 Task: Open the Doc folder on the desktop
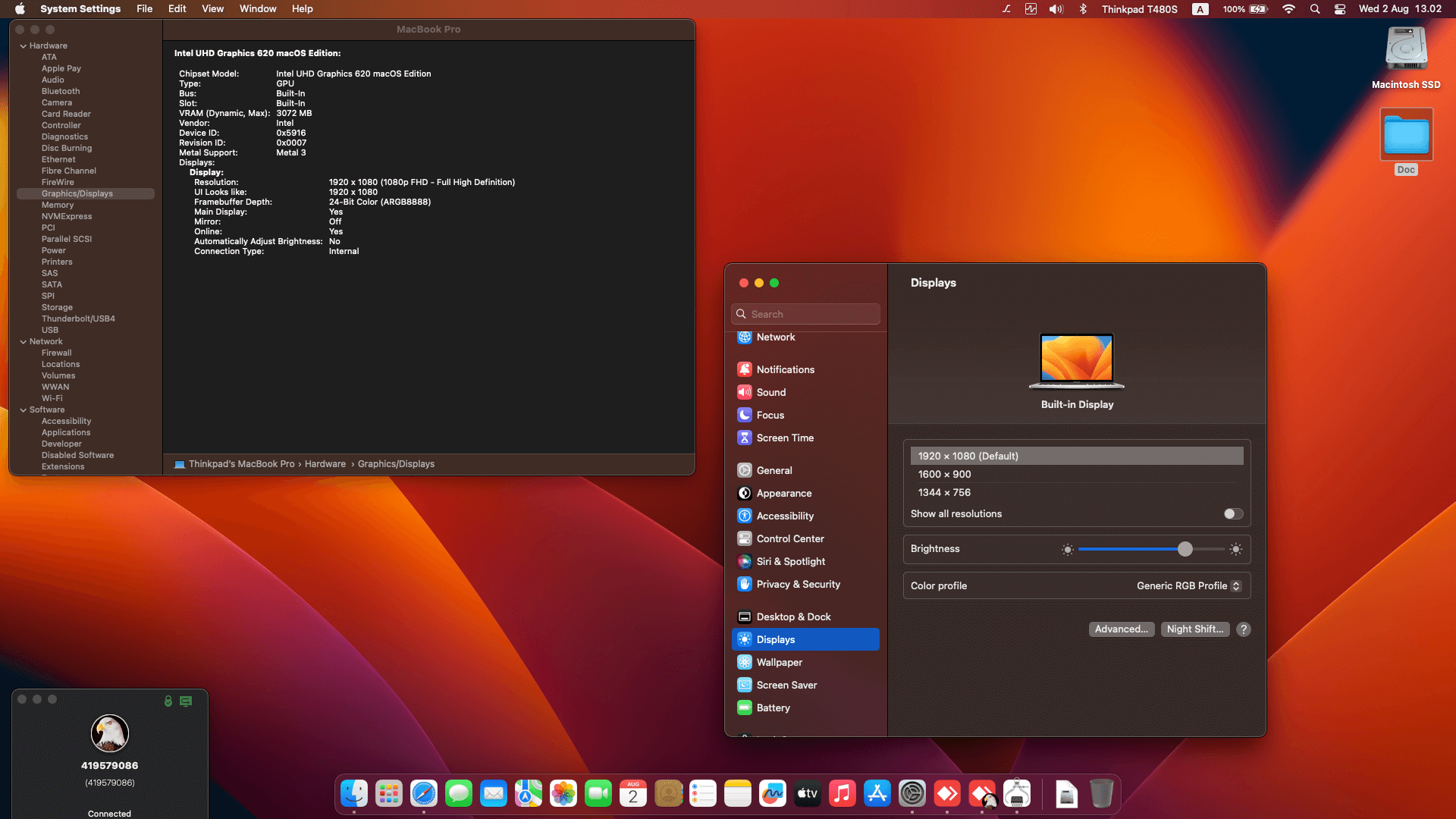pos(1406,134)
